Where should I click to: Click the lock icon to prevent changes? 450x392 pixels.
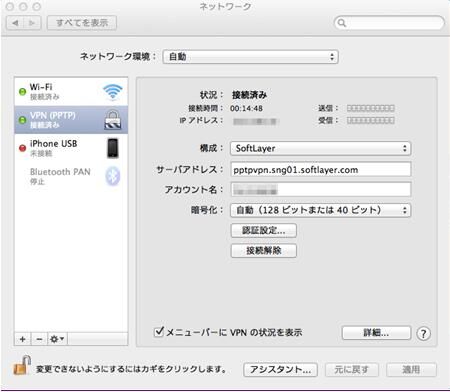[22, 365]
